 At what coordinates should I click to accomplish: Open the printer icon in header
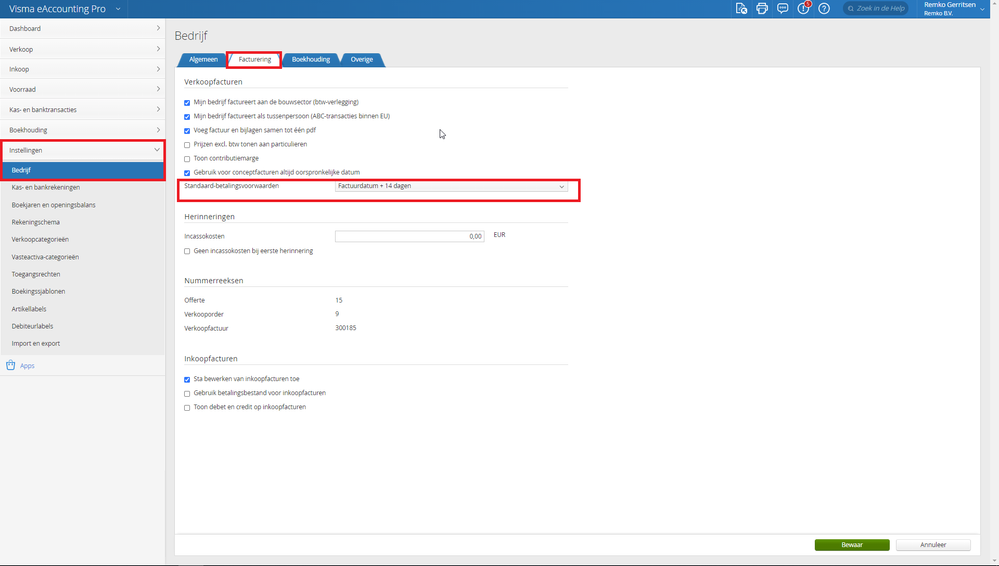[762, 8]
